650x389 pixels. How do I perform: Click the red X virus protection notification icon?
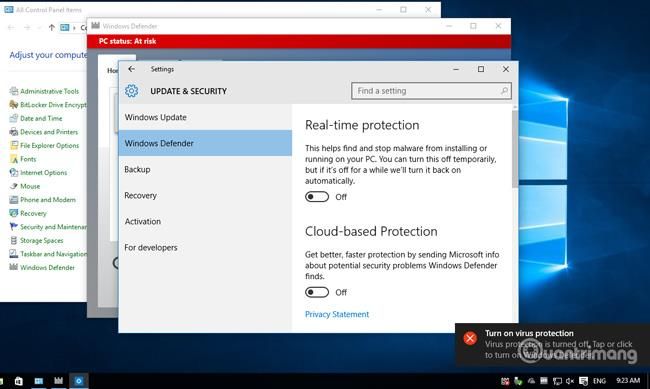(470, 338)
